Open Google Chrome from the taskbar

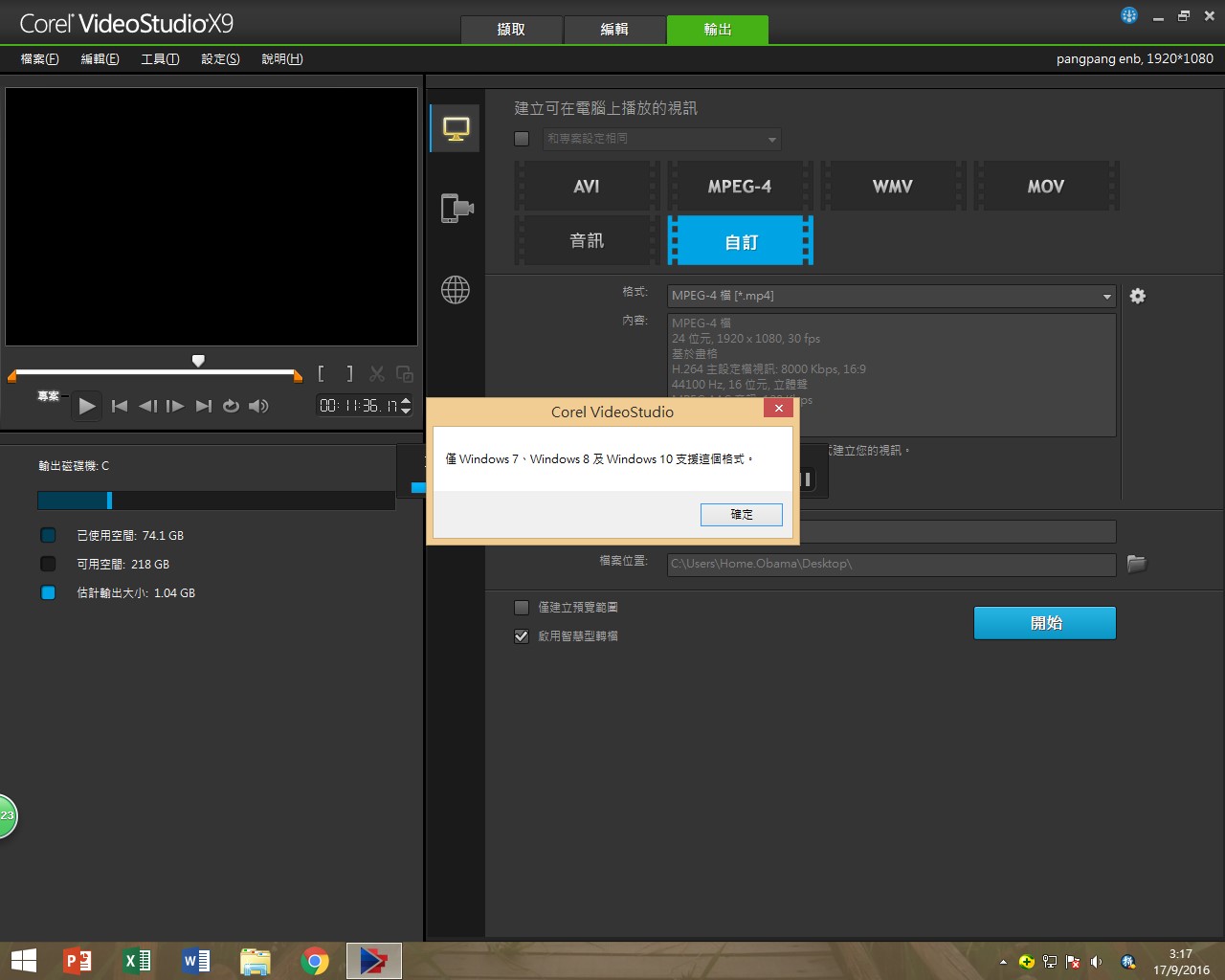click(315, 961)
